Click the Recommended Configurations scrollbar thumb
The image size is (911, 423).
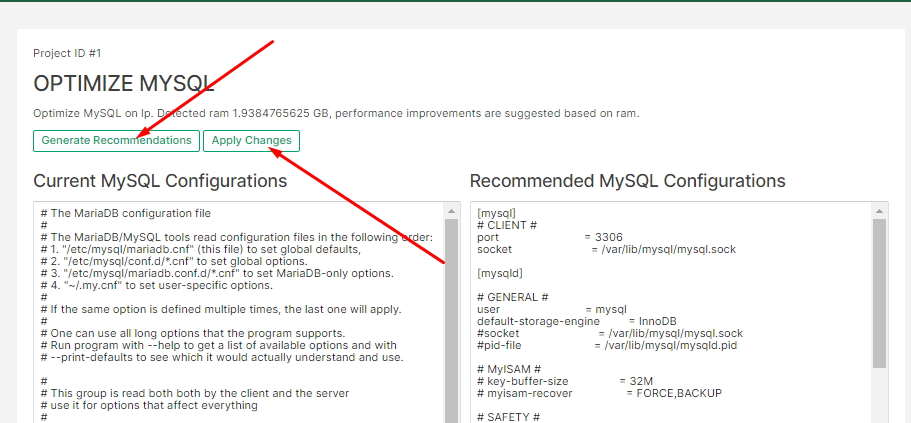click(879, 293)
